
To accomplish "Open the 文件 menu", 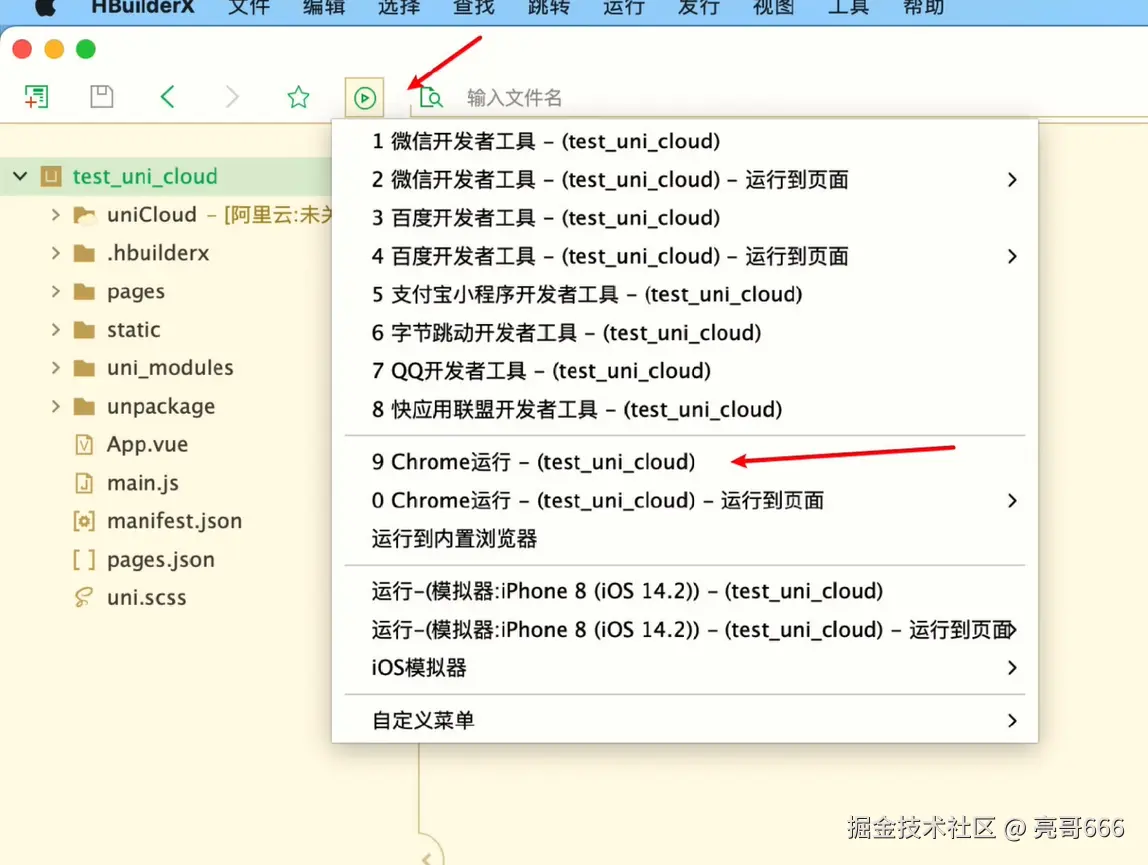I will [x=249, y=7].
